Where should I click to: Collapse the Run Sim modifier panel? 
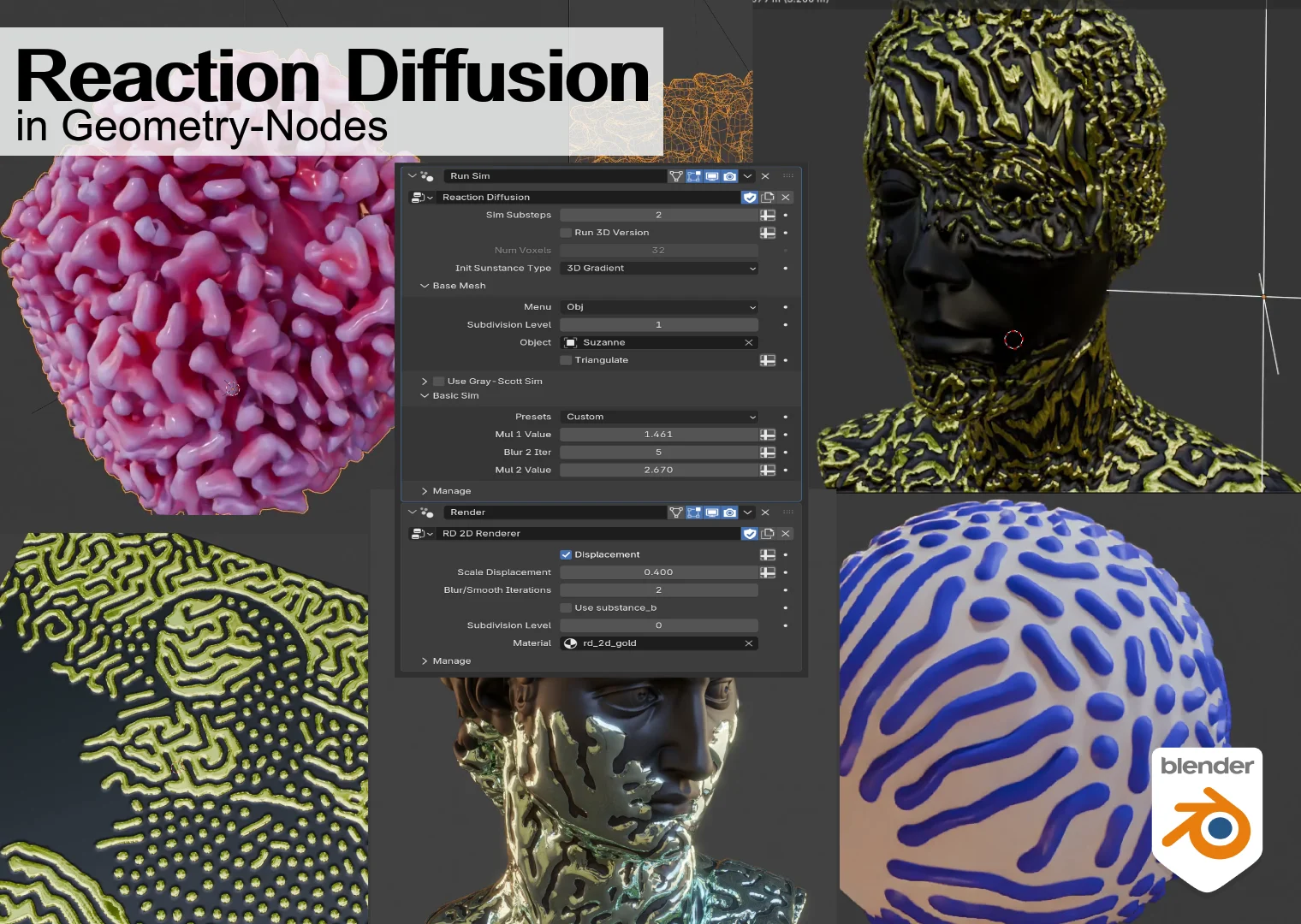413,176
